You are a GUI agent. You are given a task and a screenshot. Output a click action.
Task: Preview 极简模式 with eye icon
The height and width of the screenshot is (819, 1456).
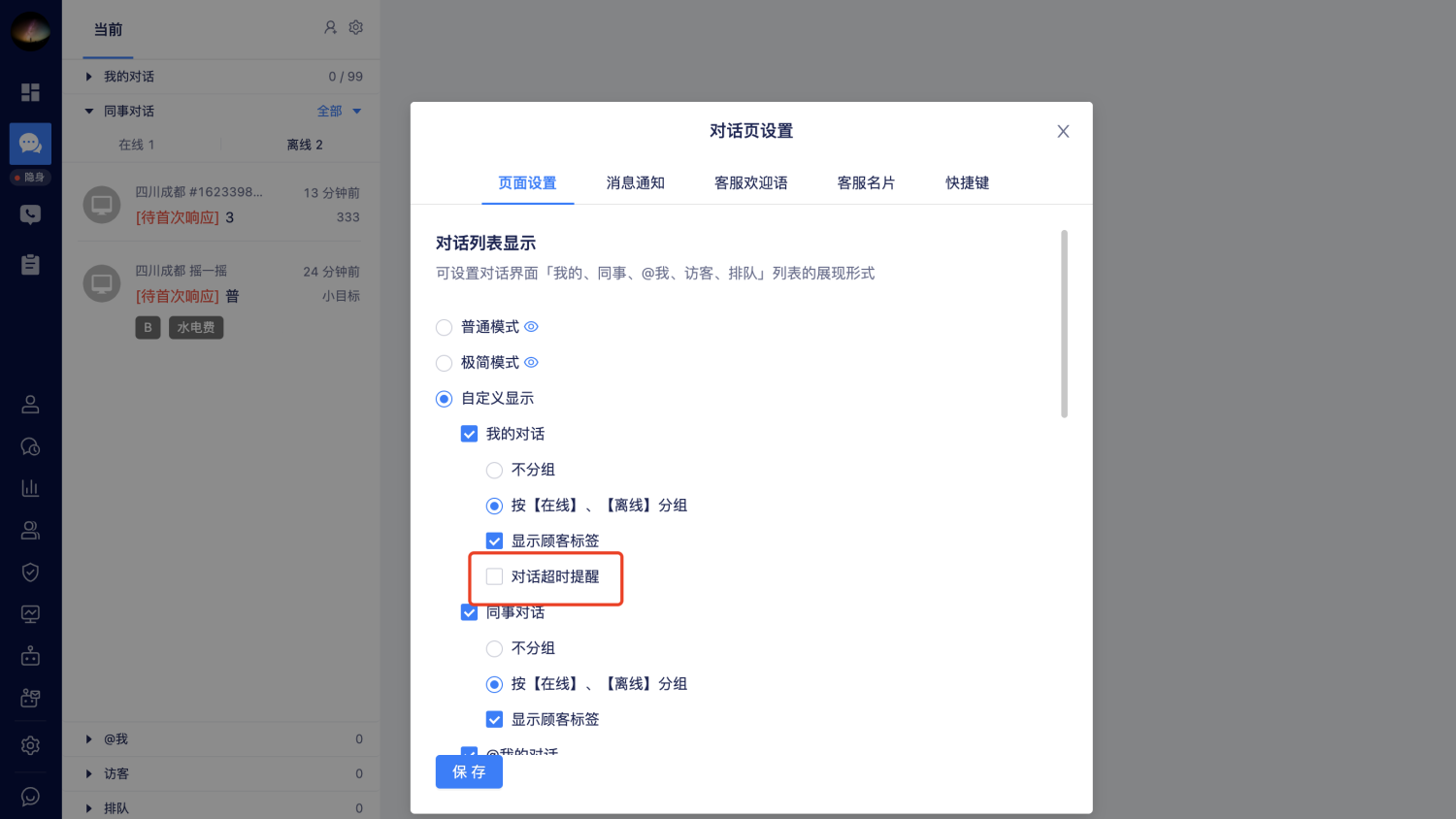531,363
